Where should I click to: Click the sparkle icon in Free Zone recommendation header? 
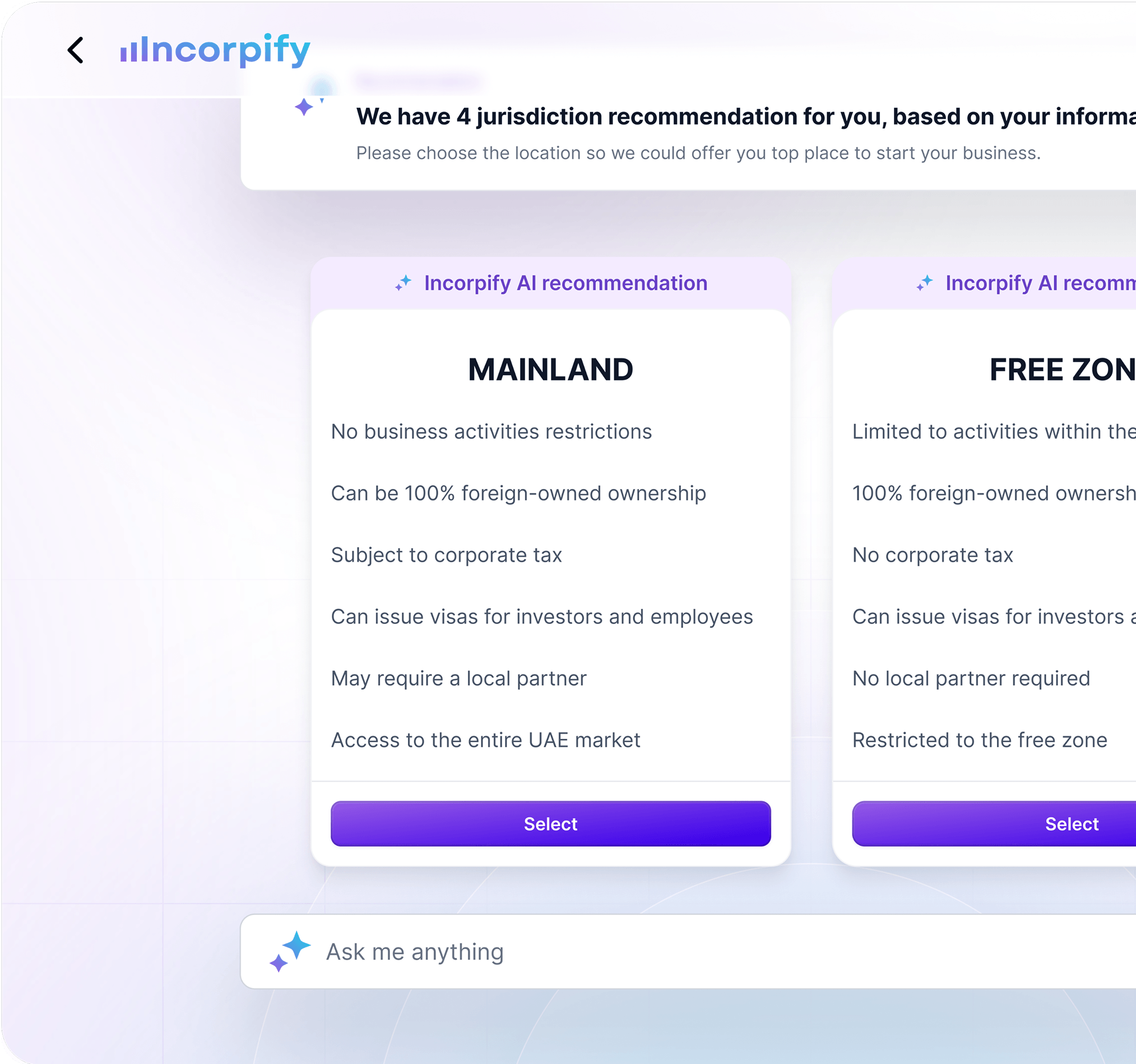pos(925,283)
